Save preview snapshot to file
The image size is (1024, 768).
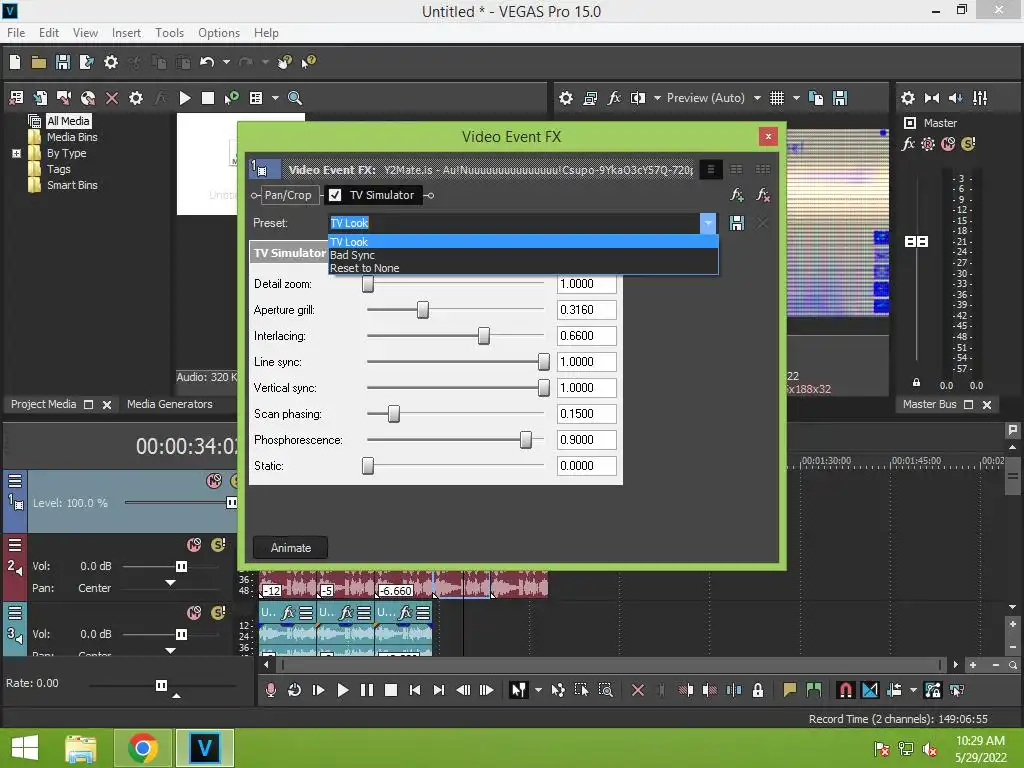[840, 98]
